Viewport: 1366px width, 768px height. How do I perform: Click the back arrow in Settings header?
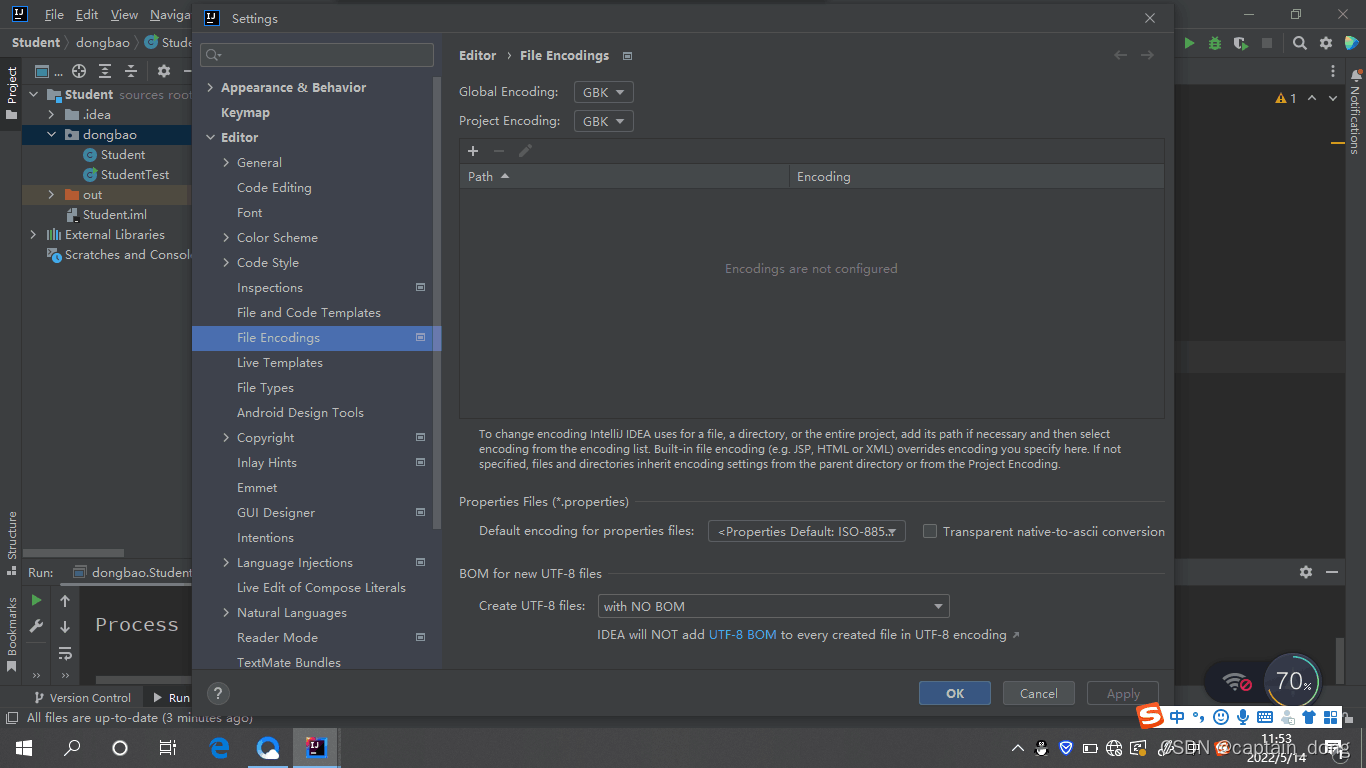click(x=1121, y=55)
